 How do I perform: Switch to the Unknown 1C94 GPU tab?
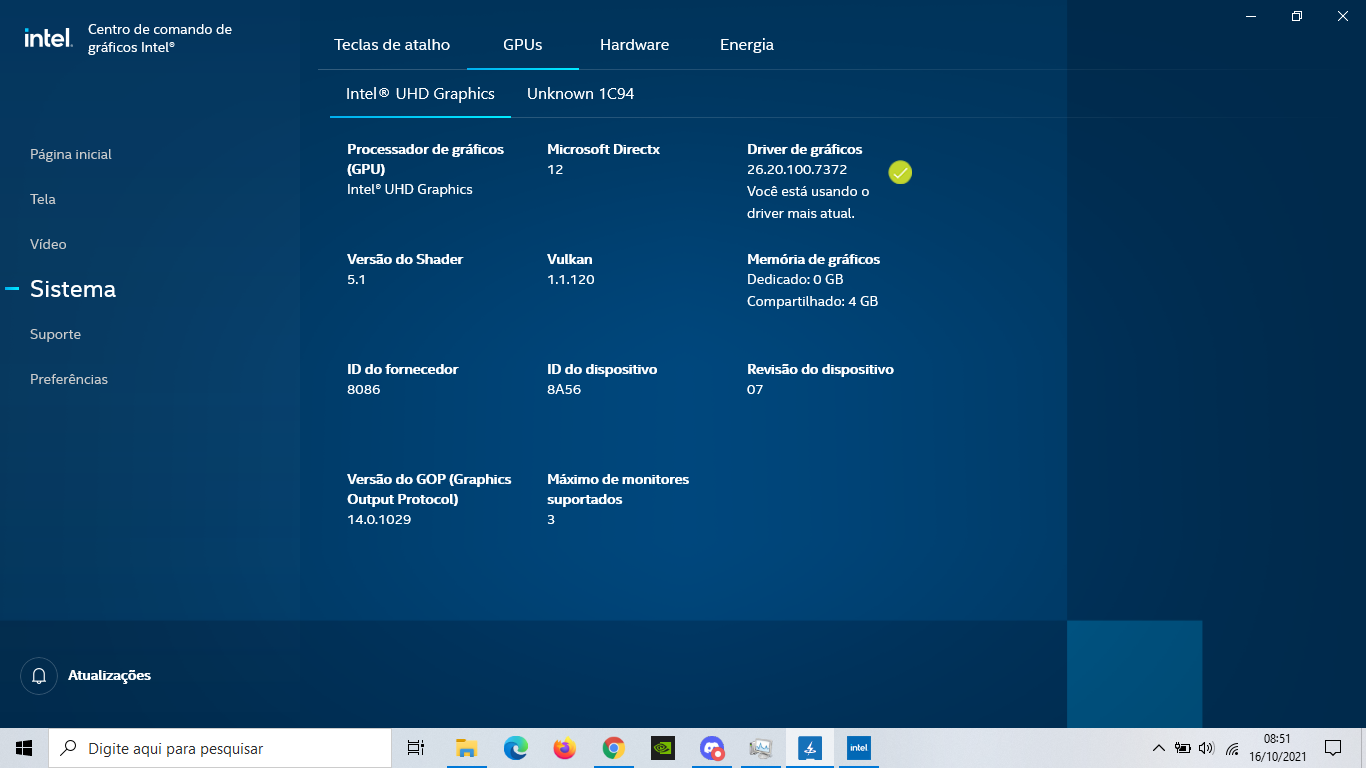(x=581, y=94)
